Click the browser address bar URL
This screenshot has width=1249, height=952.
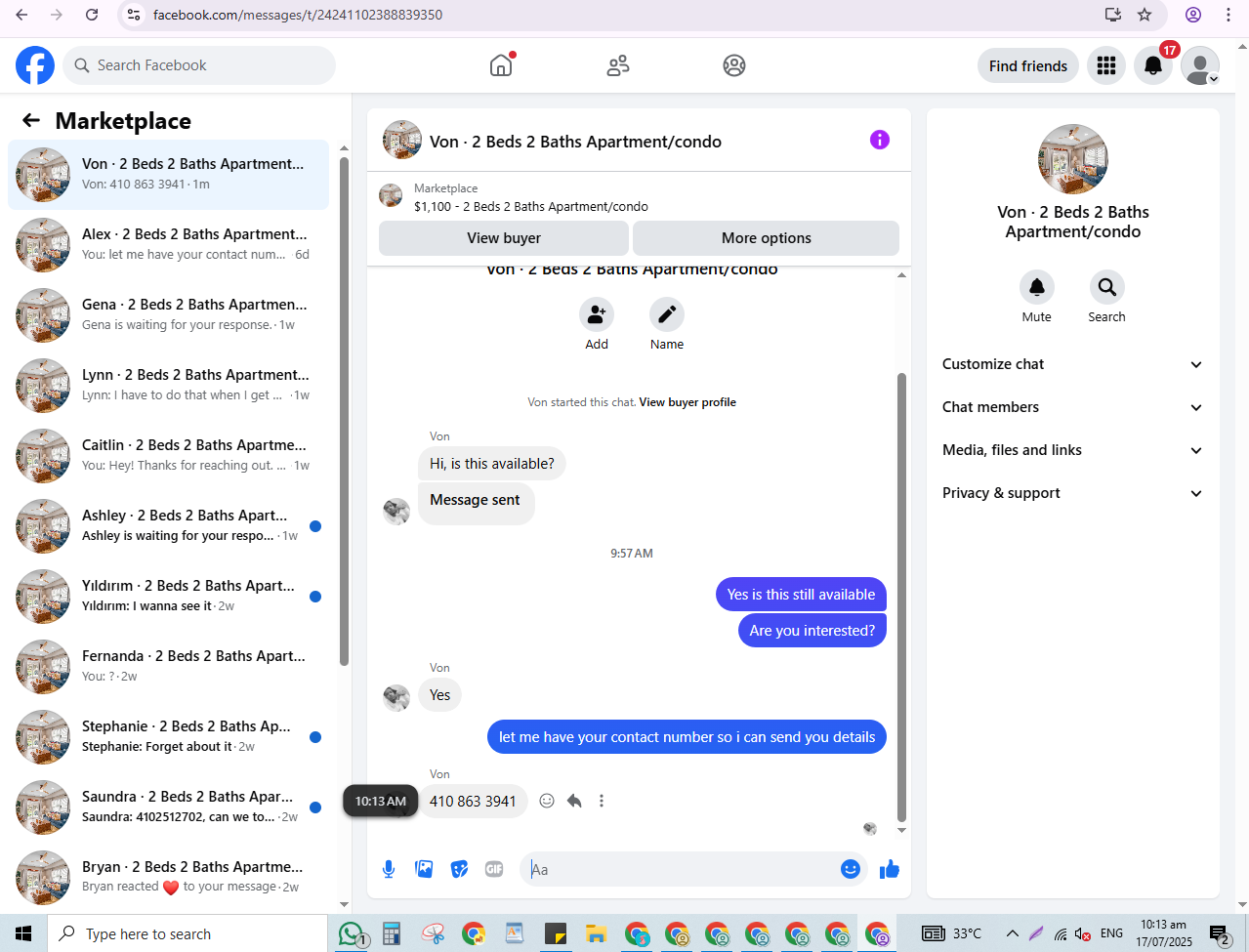click(298, 15)
